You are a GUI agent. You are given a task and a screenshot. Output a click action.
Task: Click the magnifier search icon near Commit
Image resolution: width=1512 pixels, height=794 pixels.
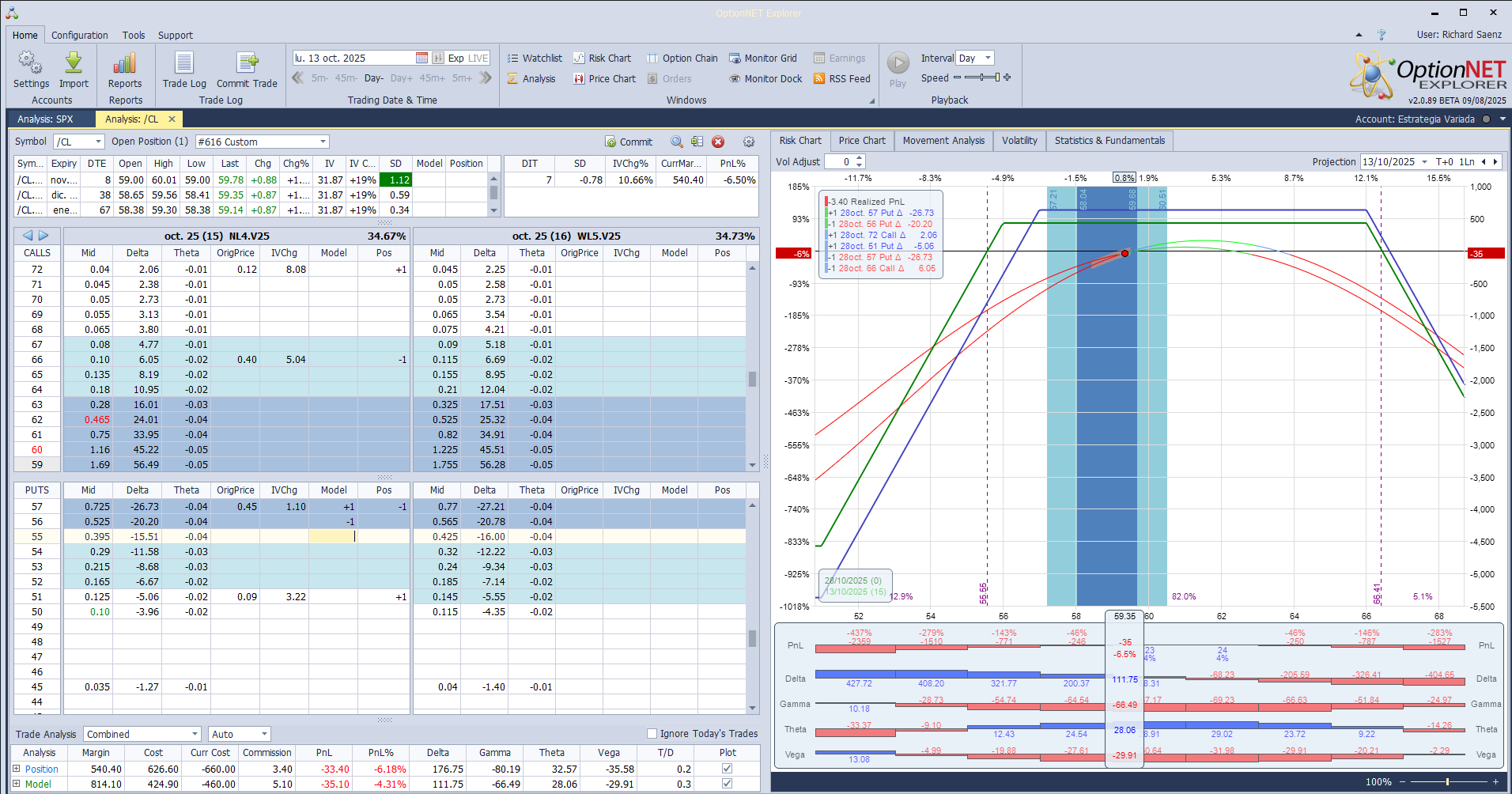click(x=677, y=142)
